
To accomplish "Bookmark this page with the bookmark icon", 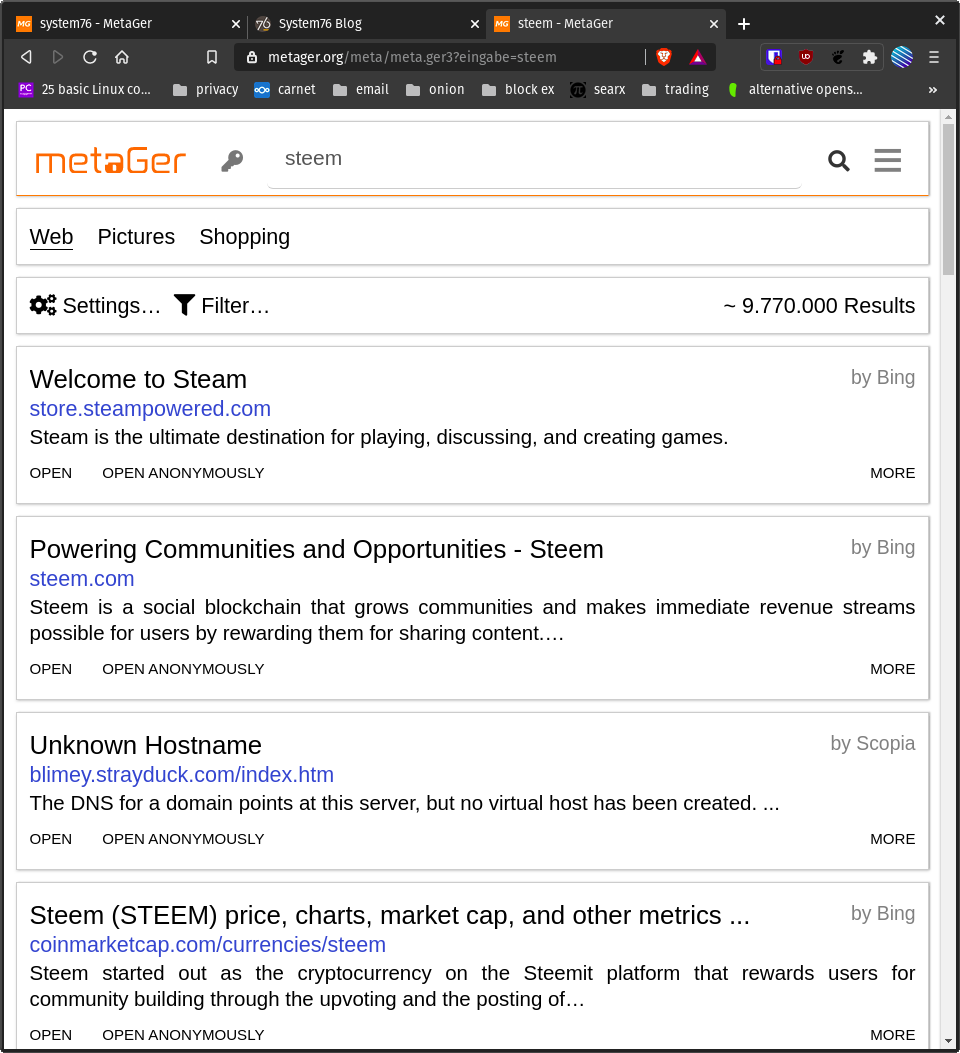I will [211, 57].
